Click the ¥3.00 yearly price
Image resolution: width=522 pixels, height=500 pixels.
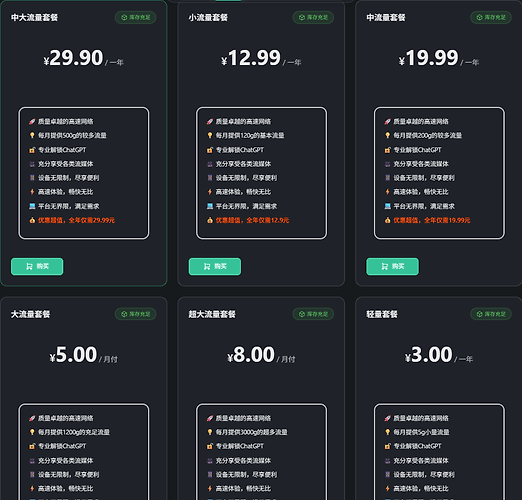[439, 355]
